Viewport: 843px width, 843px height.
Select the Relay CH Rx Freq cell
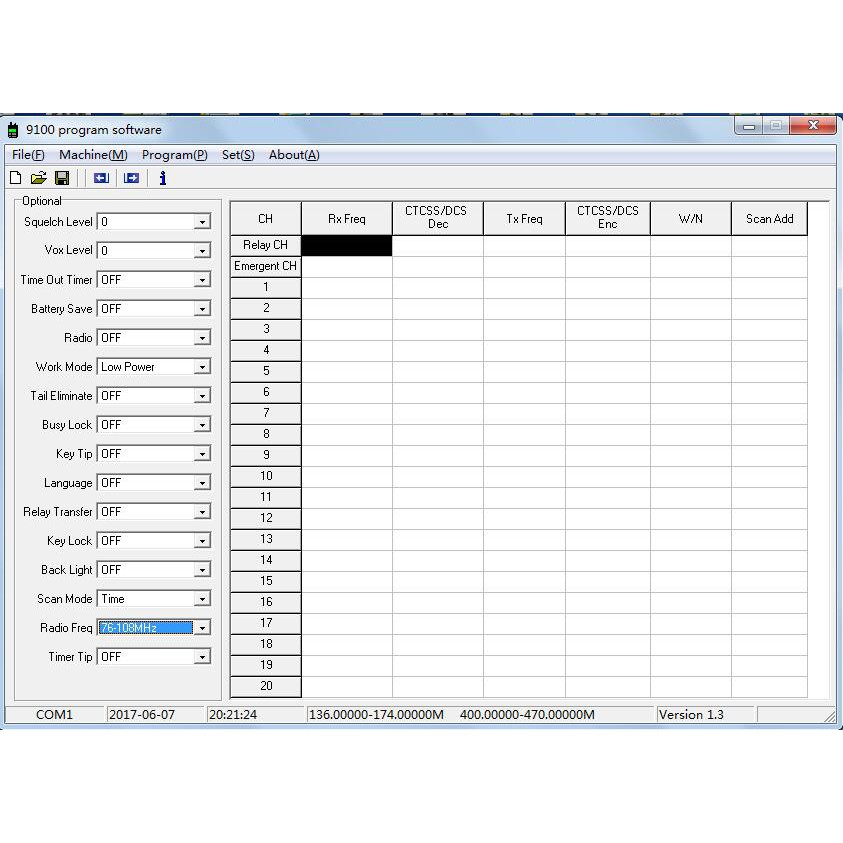347,245
